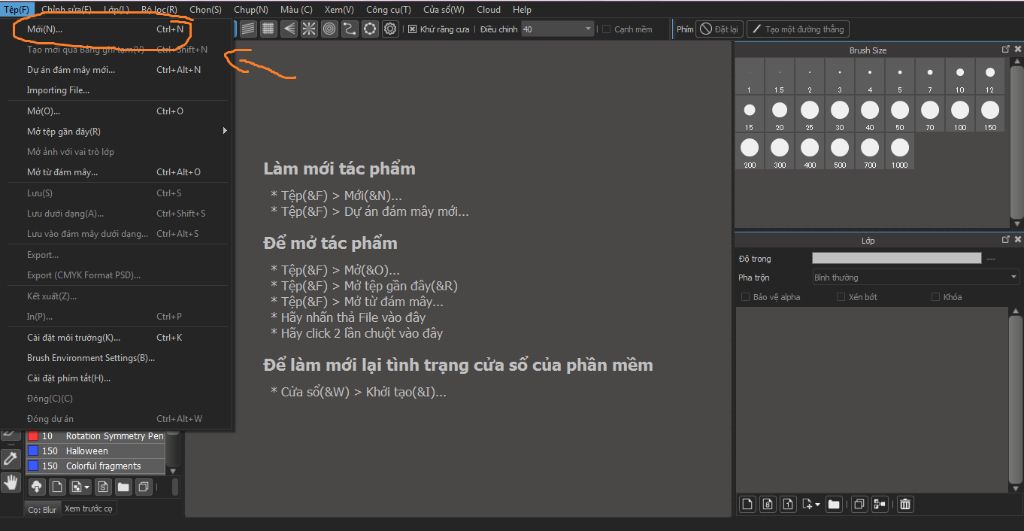Pick brush size 7
The image size is (1024, 531).
929,76
